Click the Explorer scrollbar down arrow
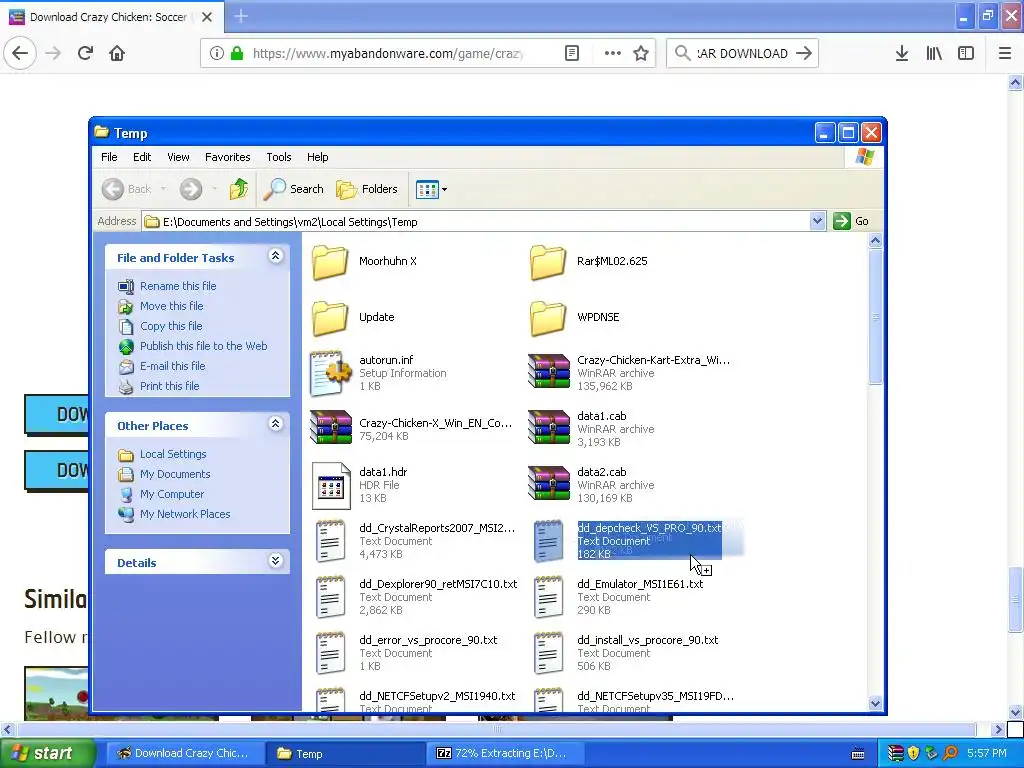This screenshot has height=768, width=1024. point(875,703)
